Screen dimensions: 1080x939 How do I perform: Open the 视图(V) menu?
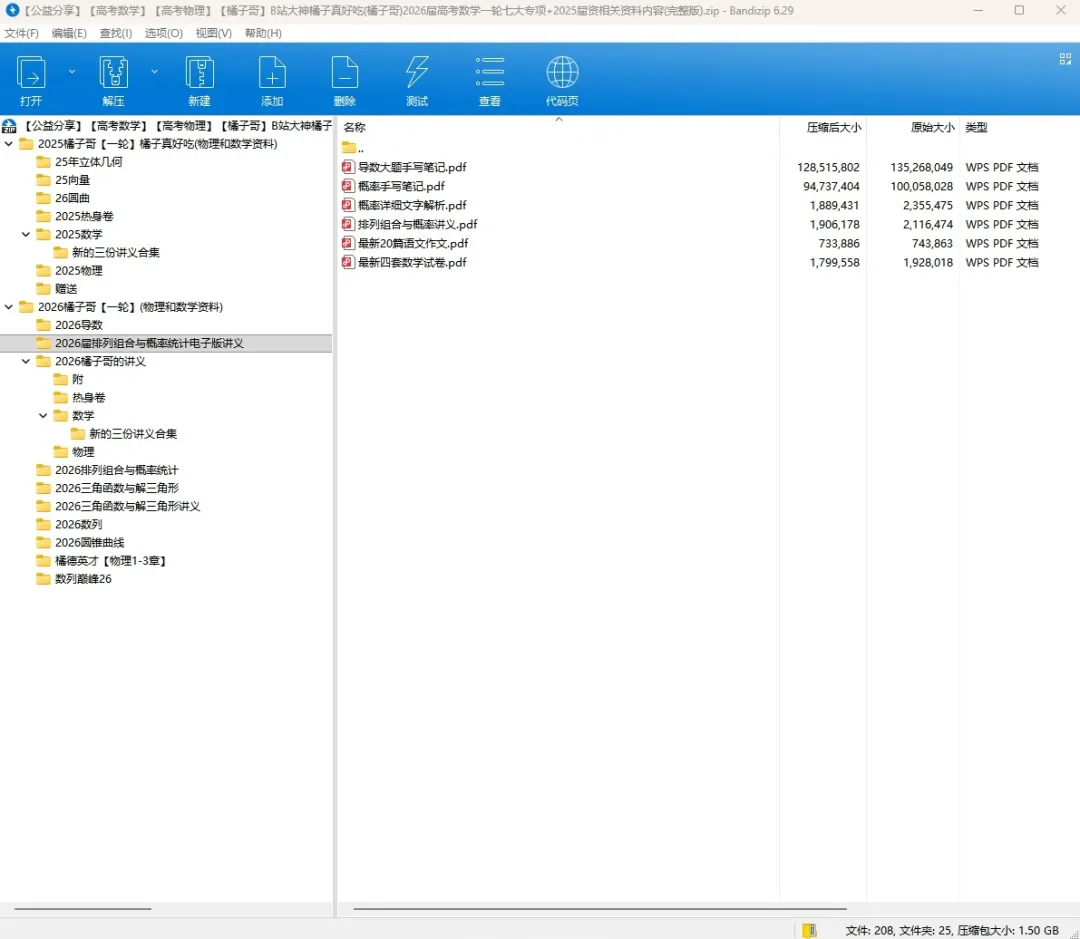(x=214, y=33)
